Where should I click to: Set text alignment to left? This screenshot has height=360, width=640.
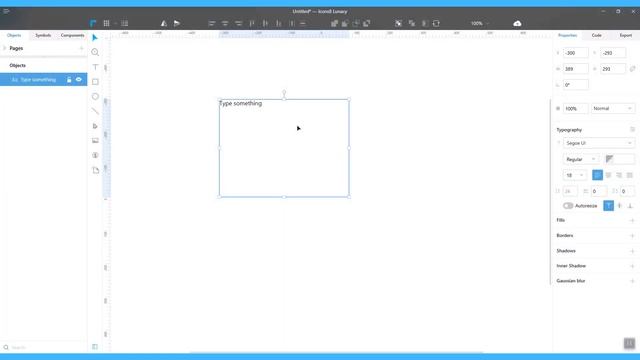point(597,175)
